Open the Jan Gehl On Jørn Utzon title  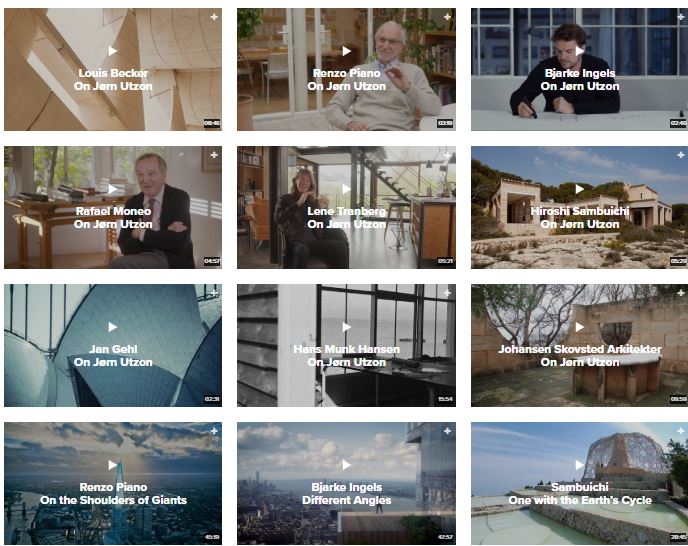click(x=113, y=356)
